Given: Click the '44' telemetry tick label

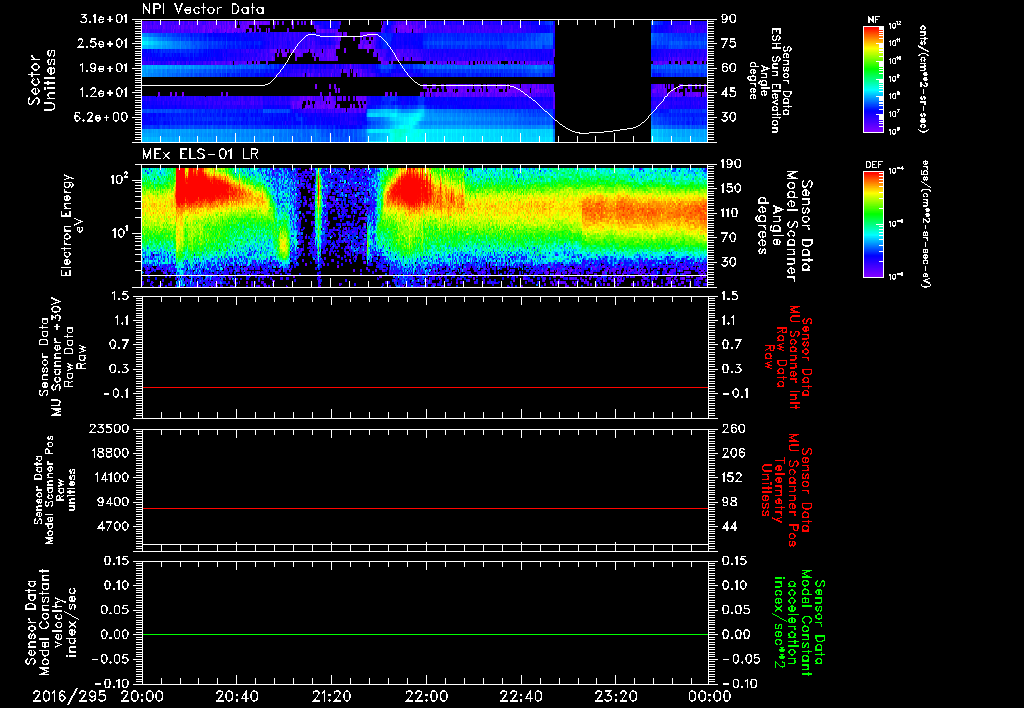Looking at the screenshot, I should 728,526.
